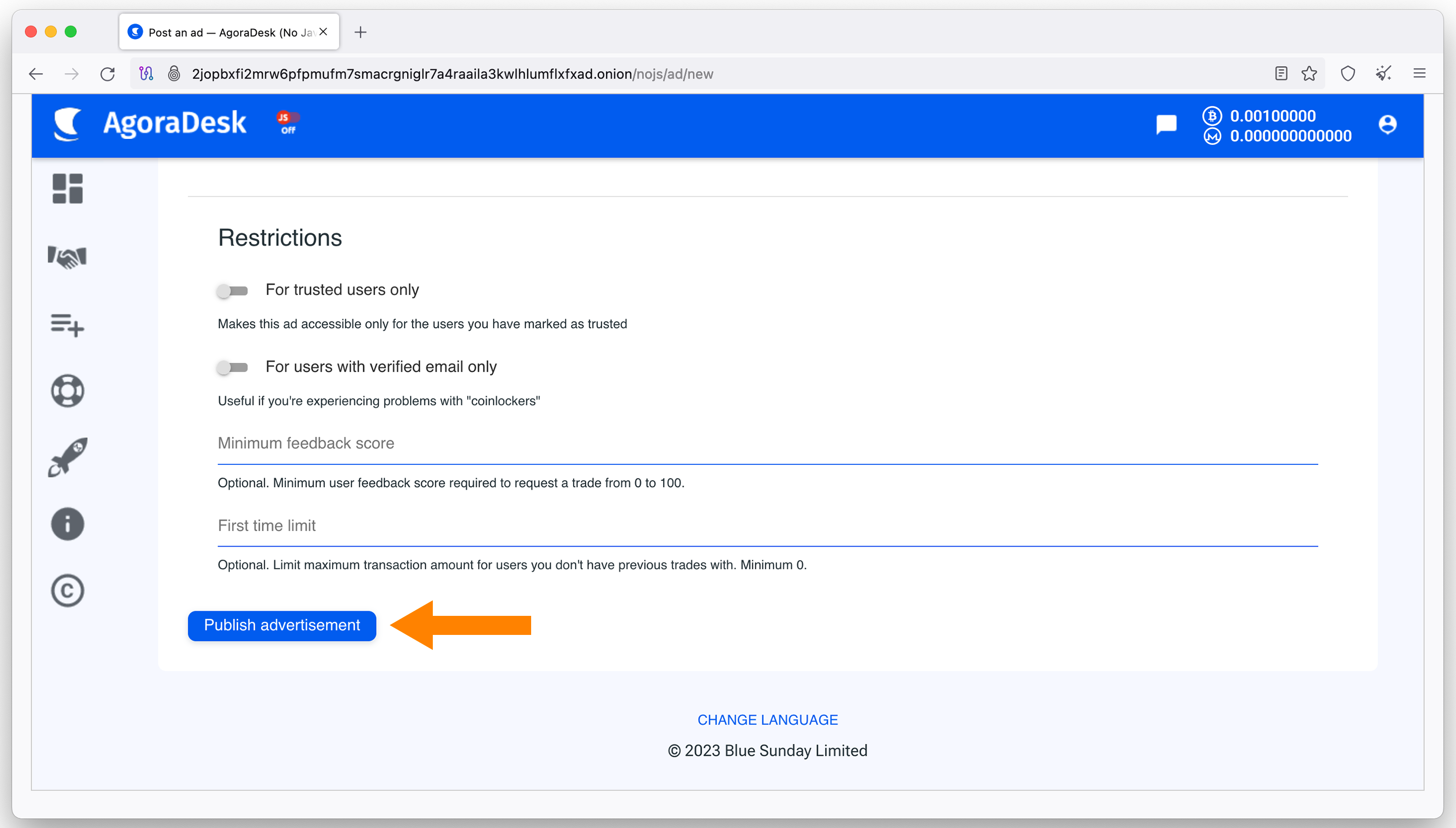The width and height of the screenshot is (1456, 828).
Task: Close the Post an ad tab
Action: click(x=323, y=32)
